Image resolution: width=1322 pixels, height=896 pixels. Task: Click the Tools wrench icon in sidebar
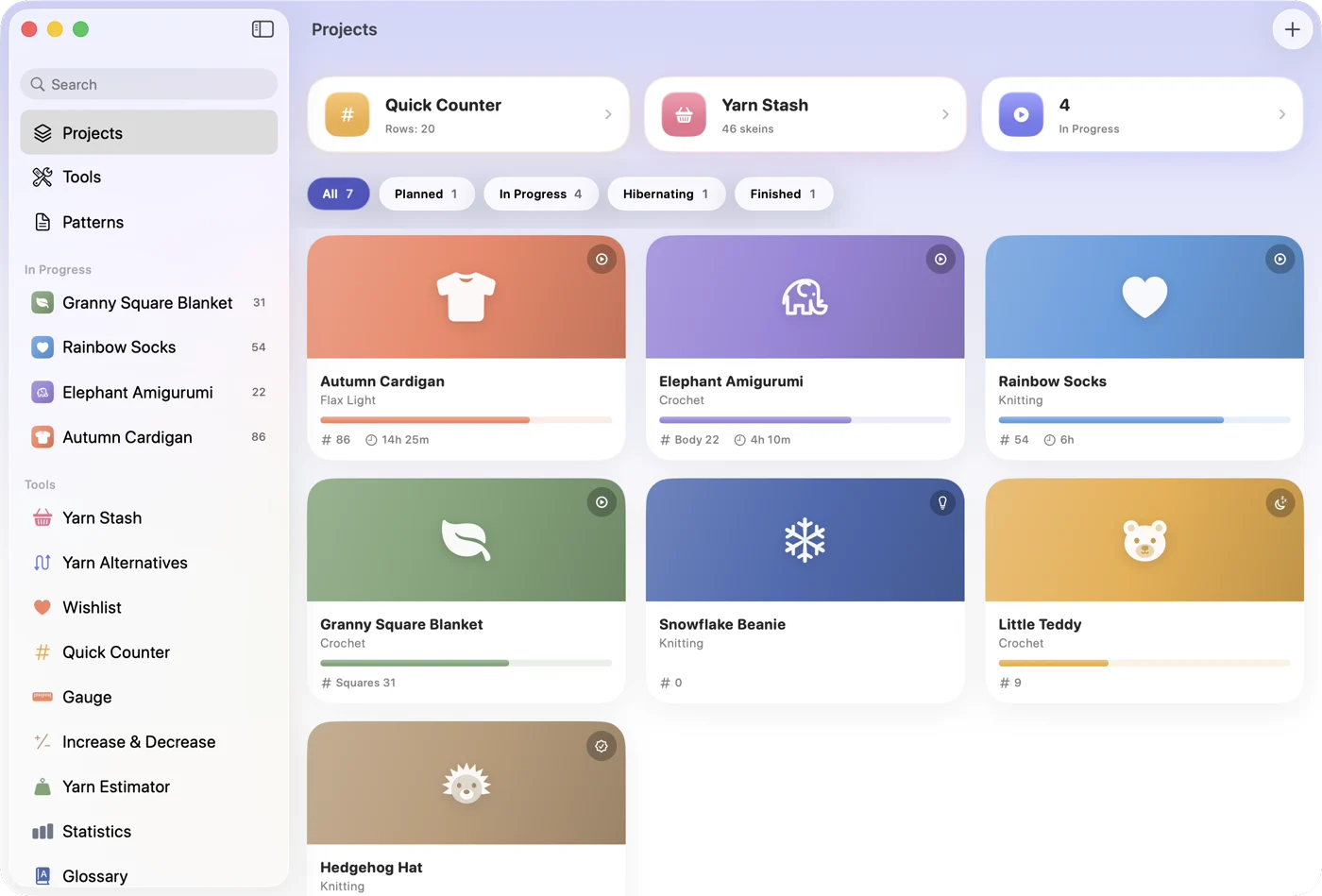tap(42, 177)
